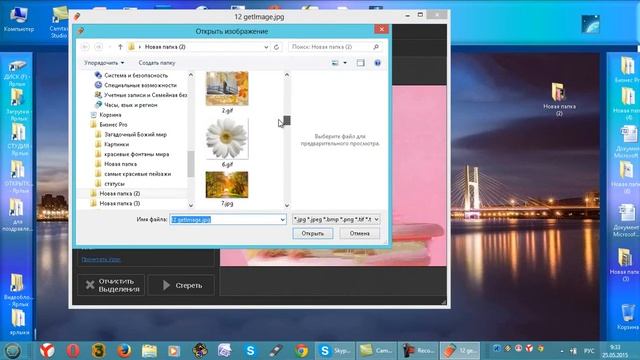640x360 pixels.
Task: Open the Загрузки shortcut desktop icon
Action: [17, 104]
